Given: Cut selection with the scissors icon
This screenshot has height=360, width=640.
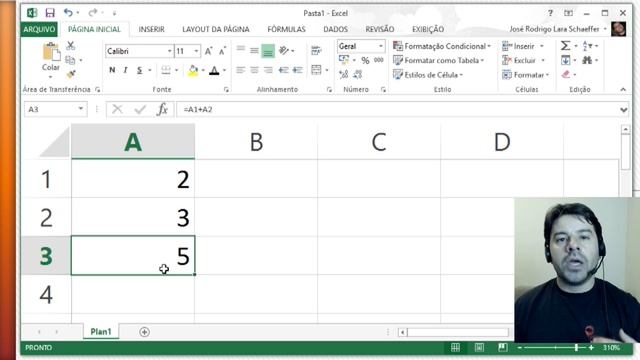Looking at the screenshot, I should 71,45.
